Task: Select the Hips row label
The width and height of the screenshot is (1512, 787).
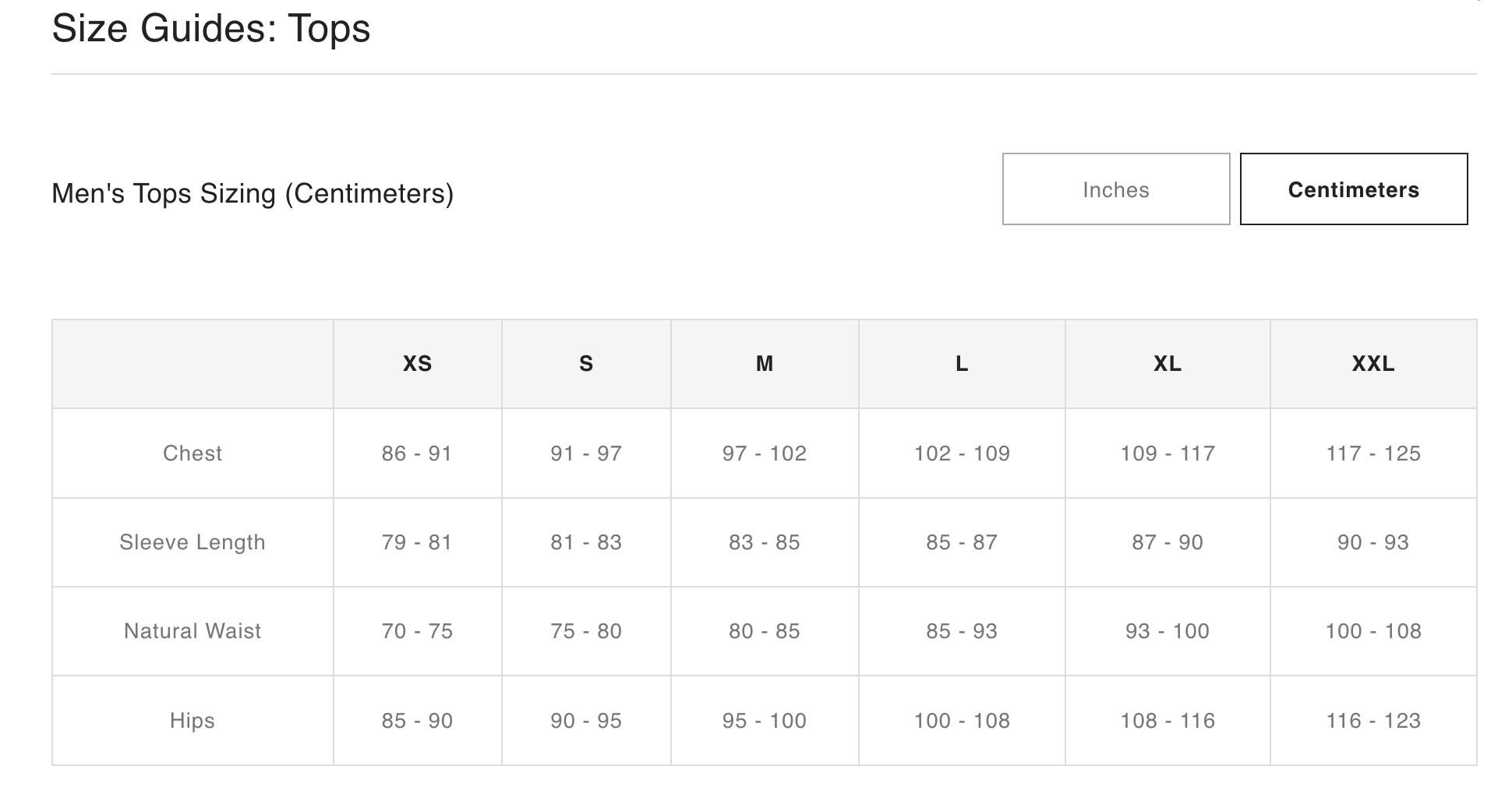Action: point(193,721)
